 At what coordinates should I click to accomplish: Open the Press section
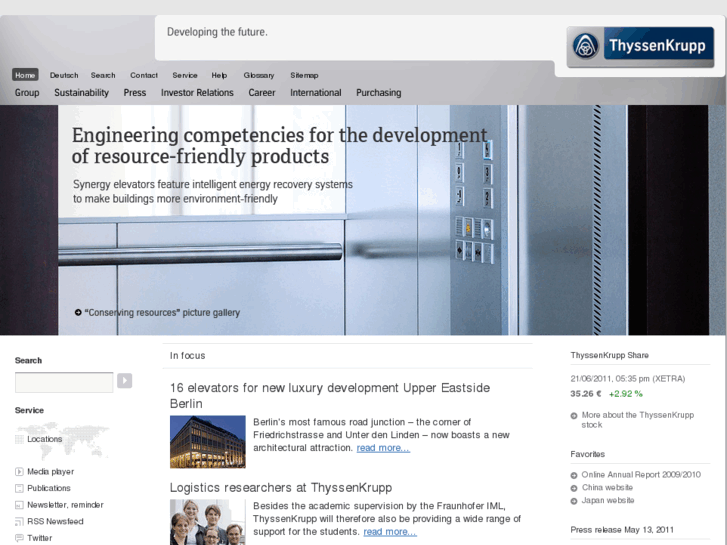click(135, 93)
